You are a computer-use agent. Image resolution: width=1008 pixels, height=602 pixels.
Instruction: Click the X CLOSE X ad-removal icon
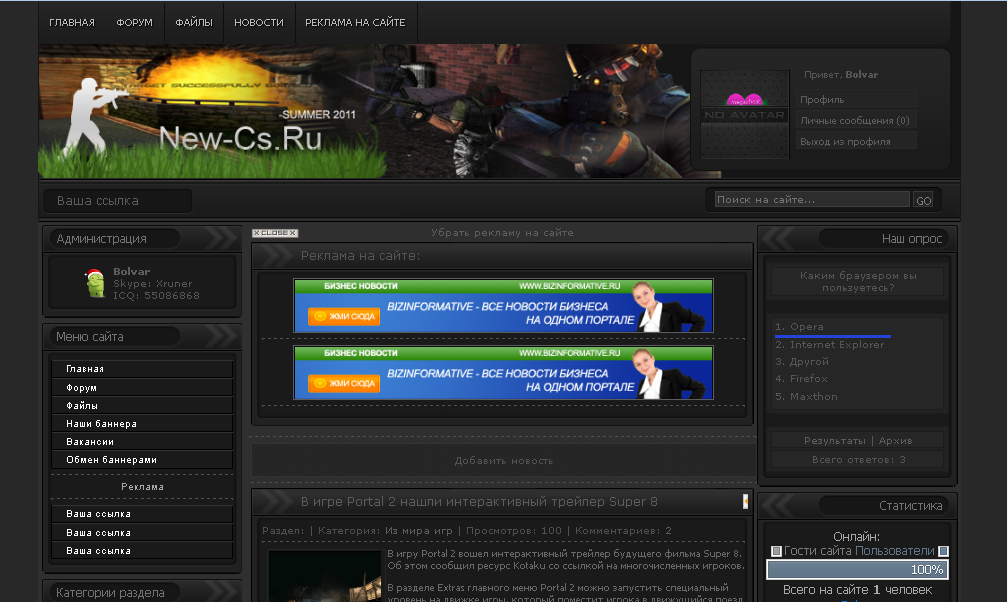click(275, 233)
